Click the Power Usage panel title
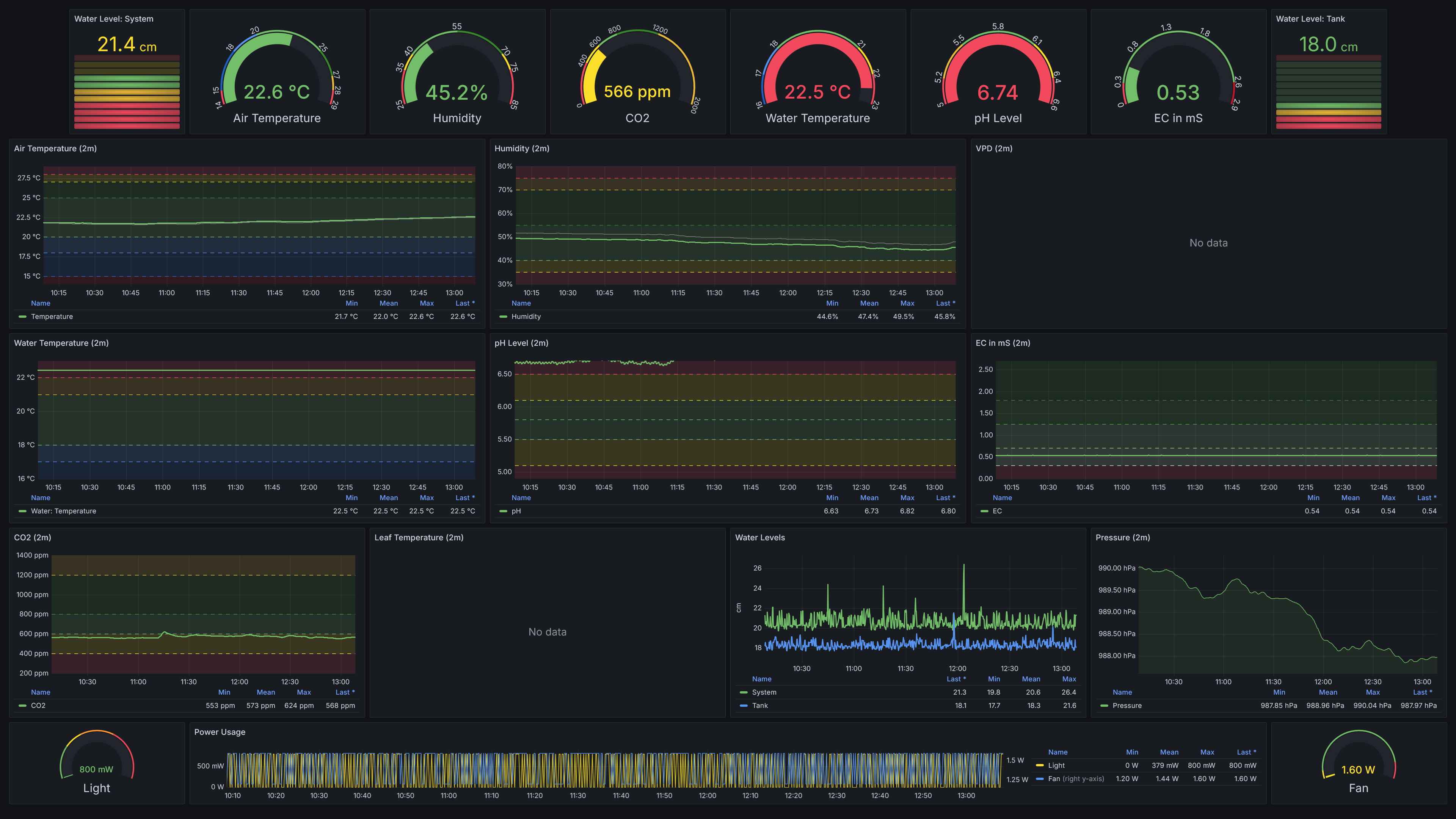This screenshot has height=819, width=1456. tap(219, 732)
